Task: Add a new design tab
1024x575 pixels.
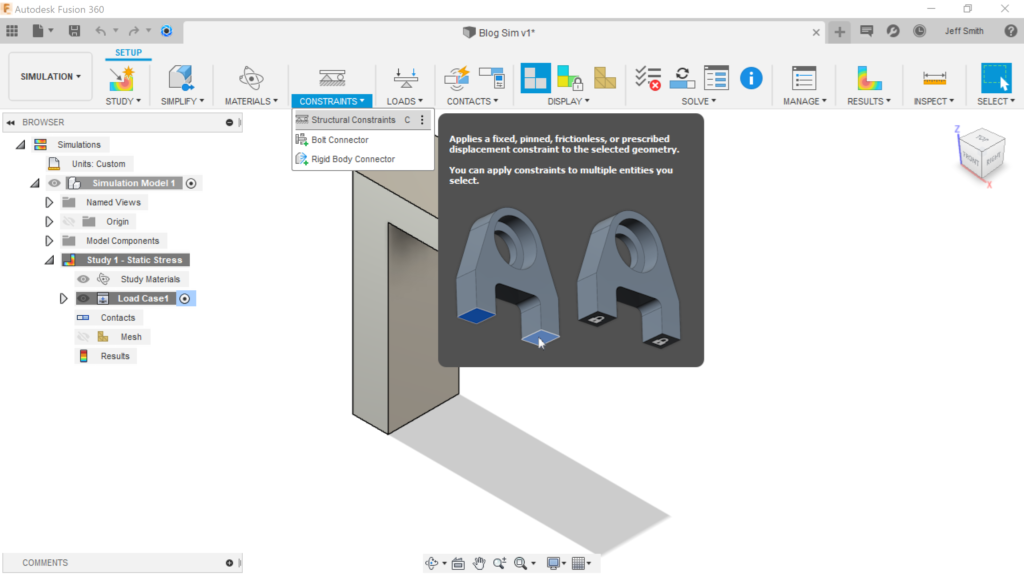Action: coord(839,31)
